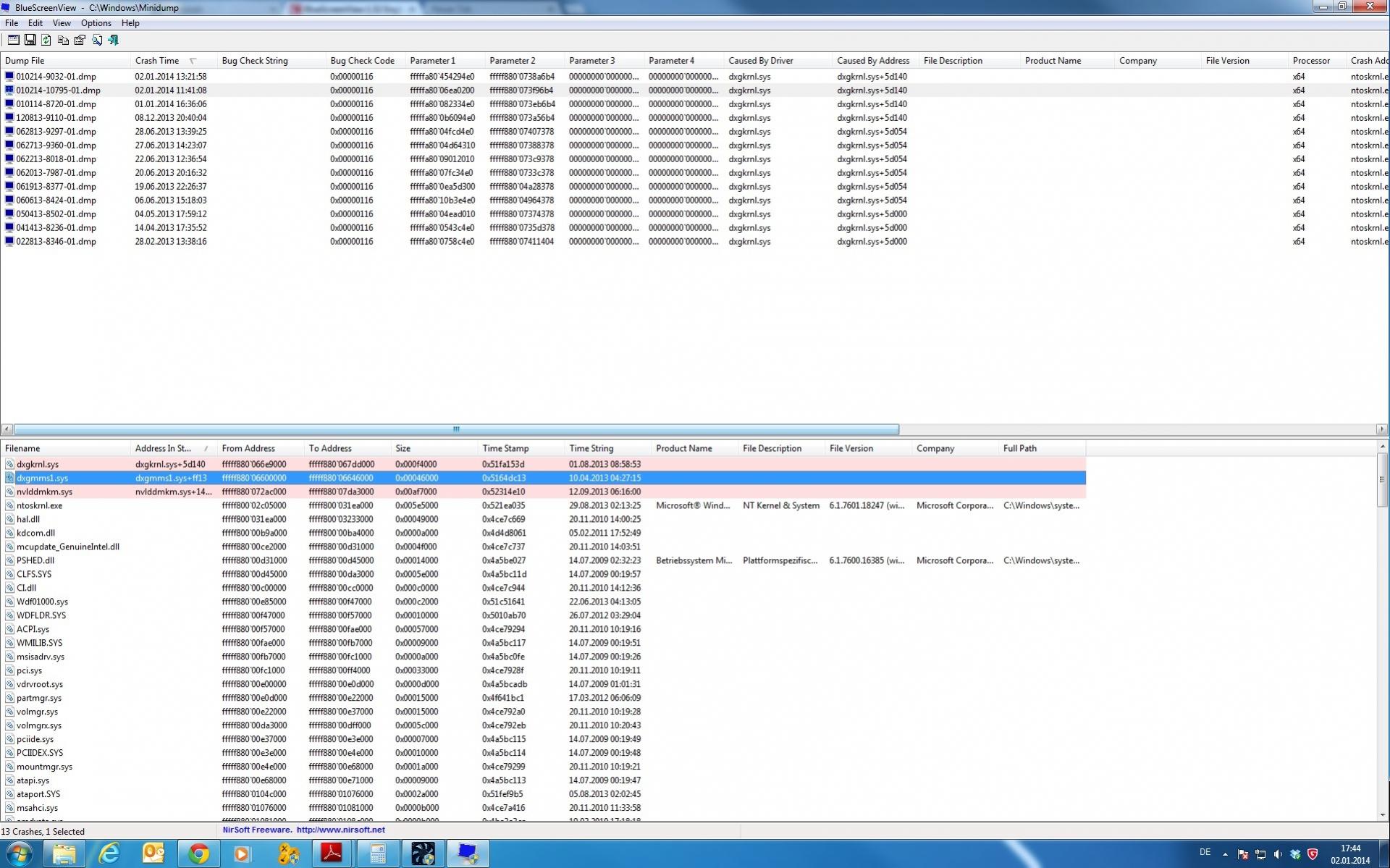
Task: Open Google Chrome from the taskbar
Action: pos(198,854)
